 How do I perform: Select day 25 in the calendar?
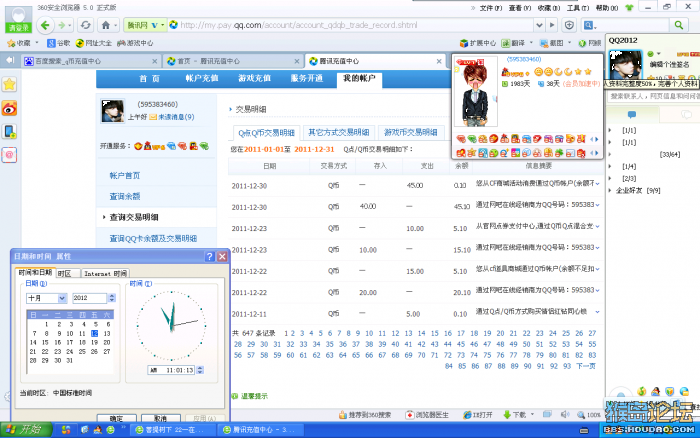[x=82, y=351]
